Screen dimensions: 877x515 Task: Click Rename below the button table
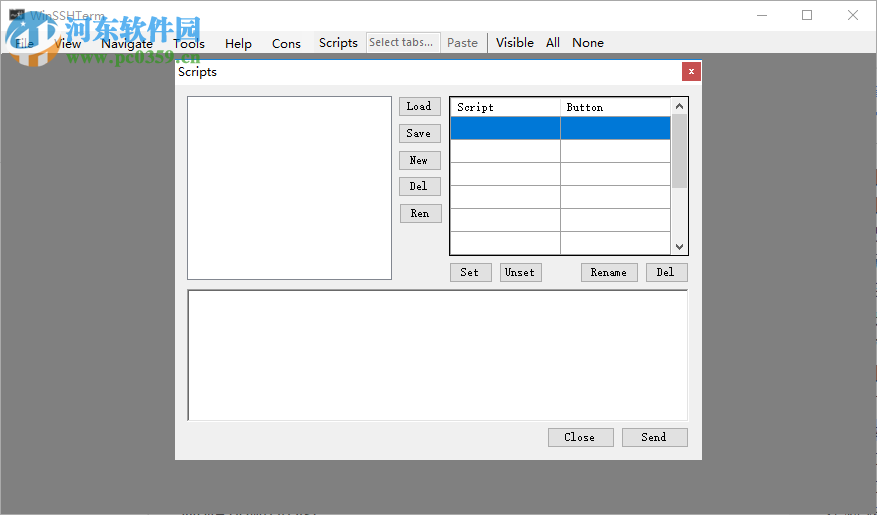point(609,272)
